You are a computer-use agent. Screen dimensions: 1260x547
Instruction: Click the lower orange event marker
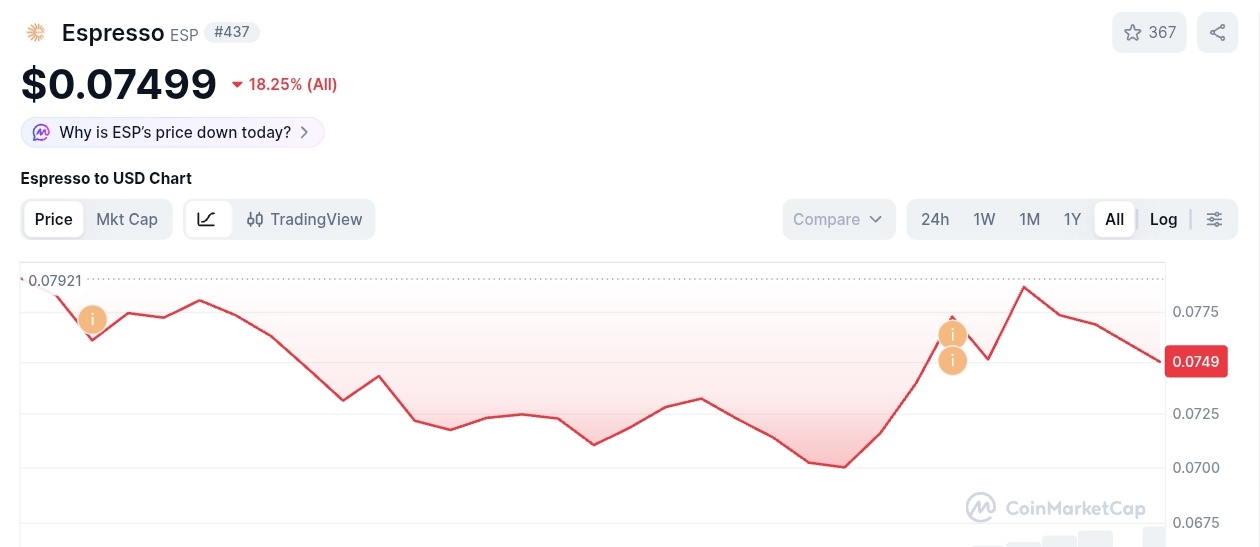click(953, 360)
